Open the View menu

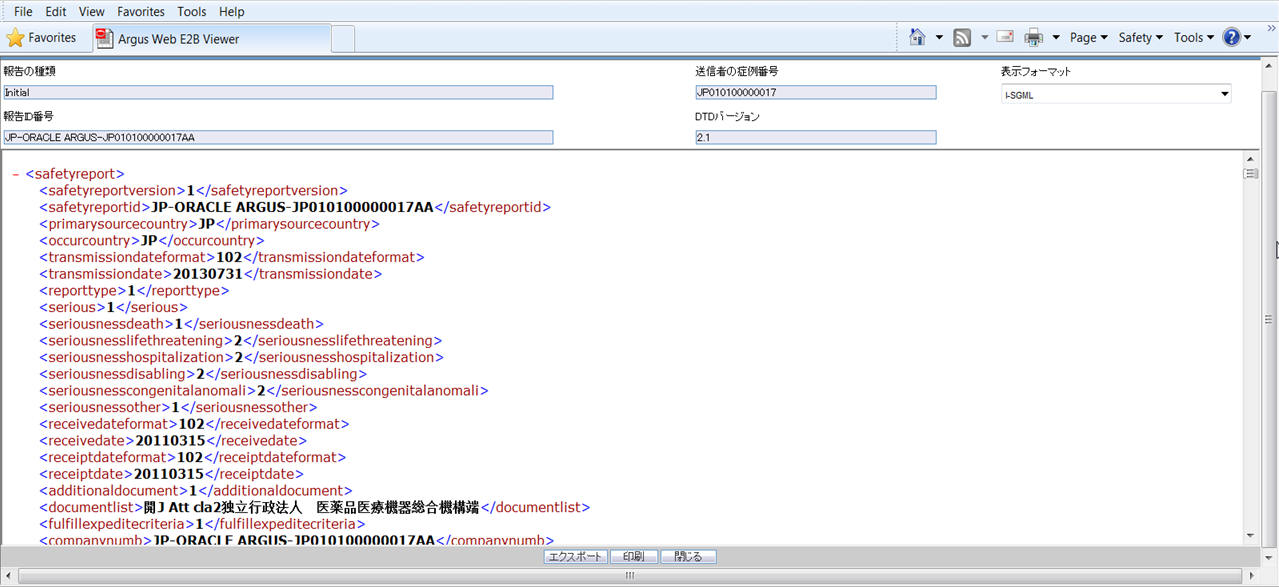coord(91,11)
